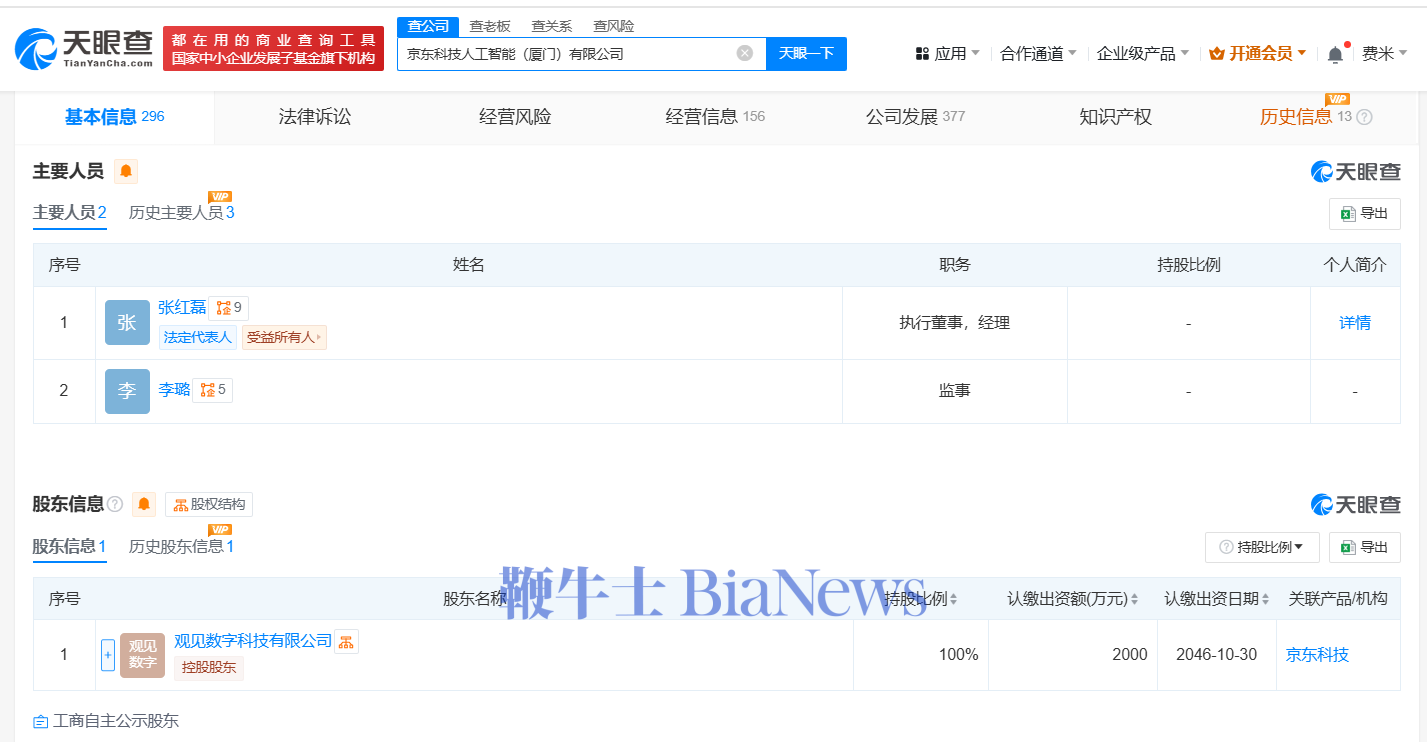Sort by 认缴出资额(万元) column header
Viewport: 1427px width, 742px height.
(1073, 599)
